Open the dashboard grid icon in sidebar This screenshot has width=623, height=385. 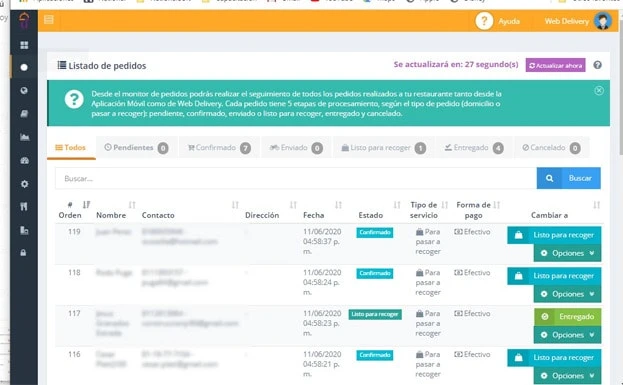pyautogui.click(x=24, y=45)
